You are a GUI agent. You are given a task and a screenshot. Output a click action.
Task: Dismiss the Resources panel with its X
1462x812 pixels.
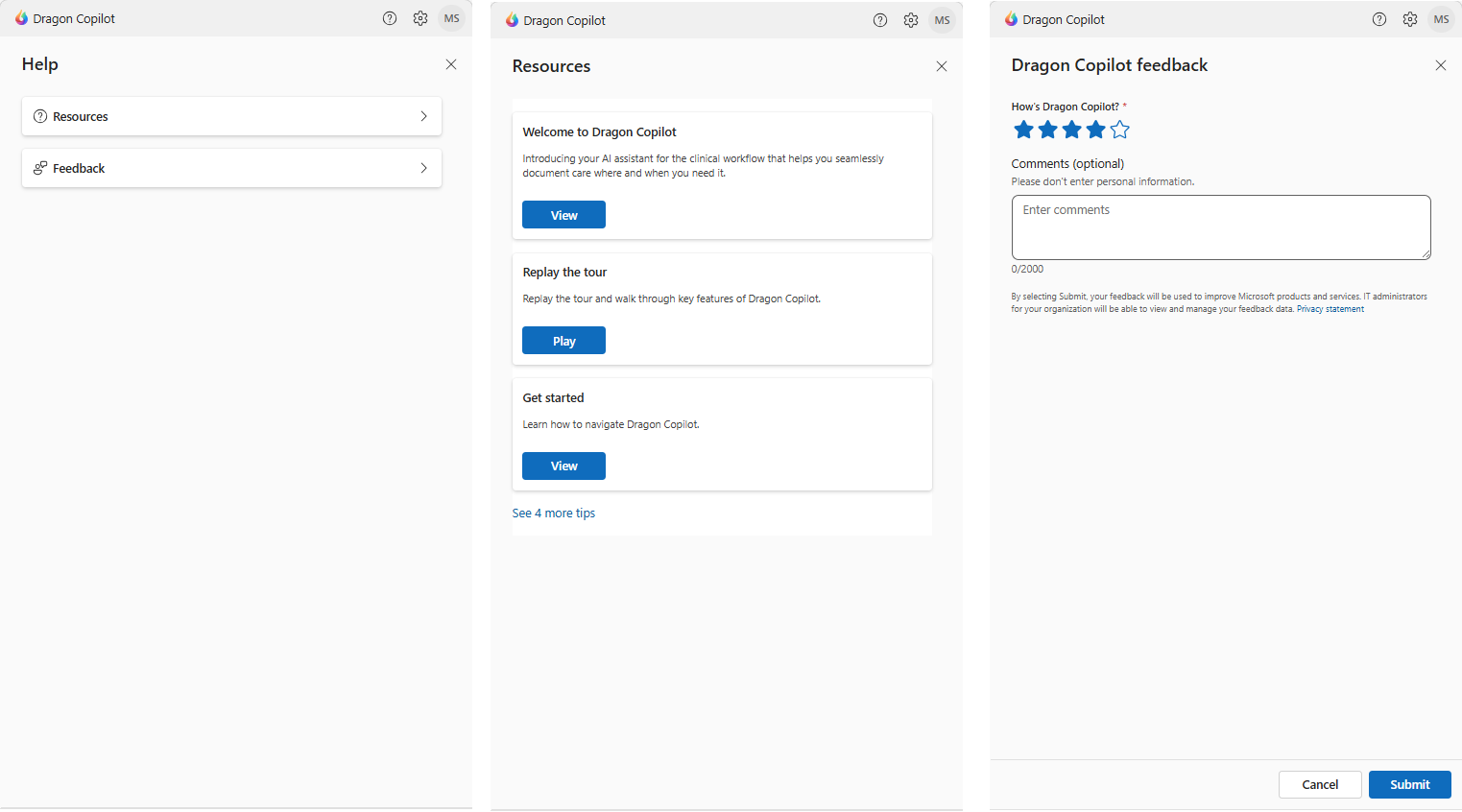click(942, 65)
